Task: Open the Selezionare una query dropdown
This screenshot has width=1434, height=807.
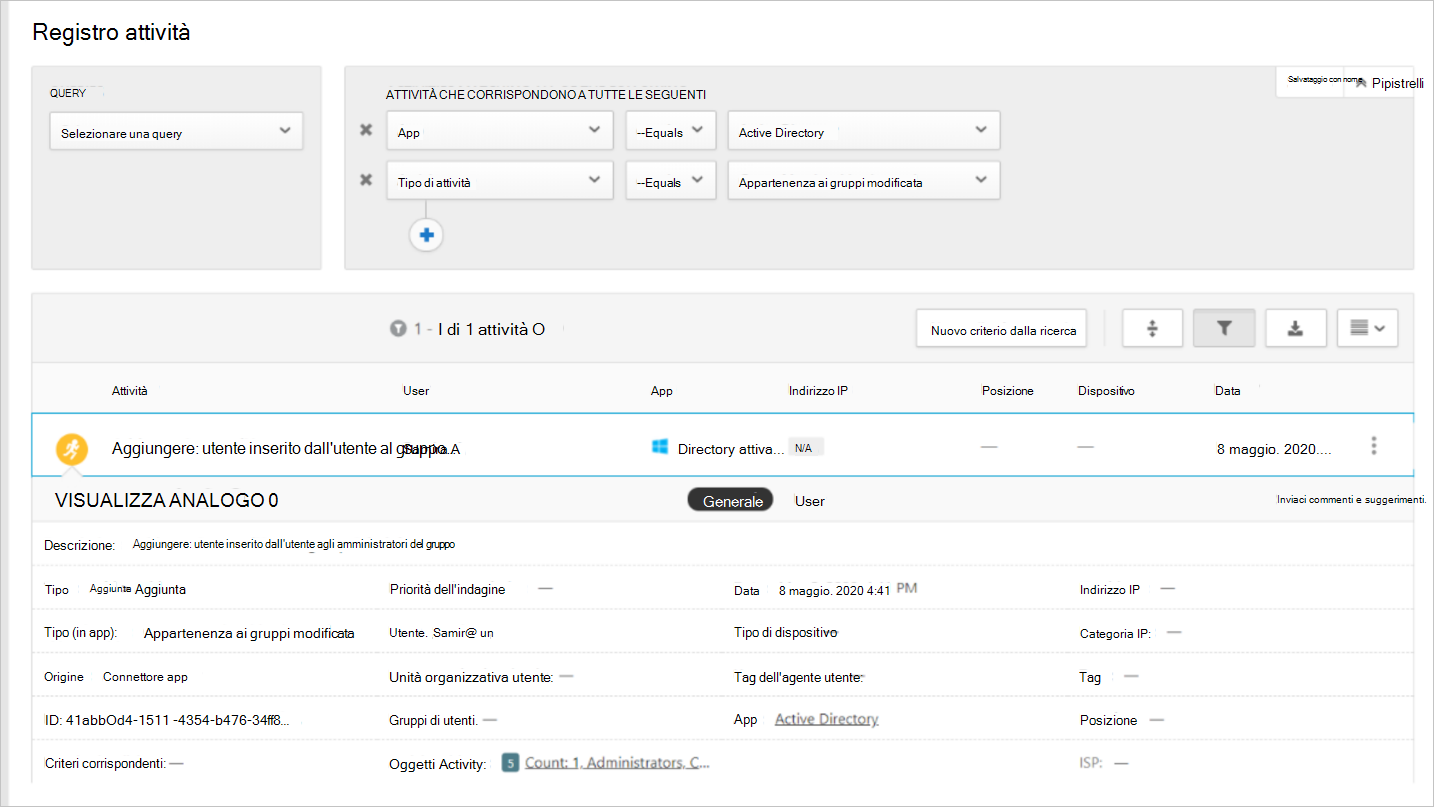Action: [x=176, y=131]
